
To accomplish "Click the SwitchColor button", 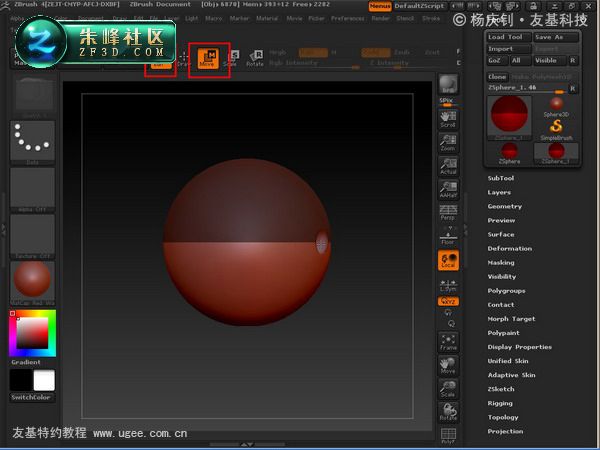I will point(31,397).
